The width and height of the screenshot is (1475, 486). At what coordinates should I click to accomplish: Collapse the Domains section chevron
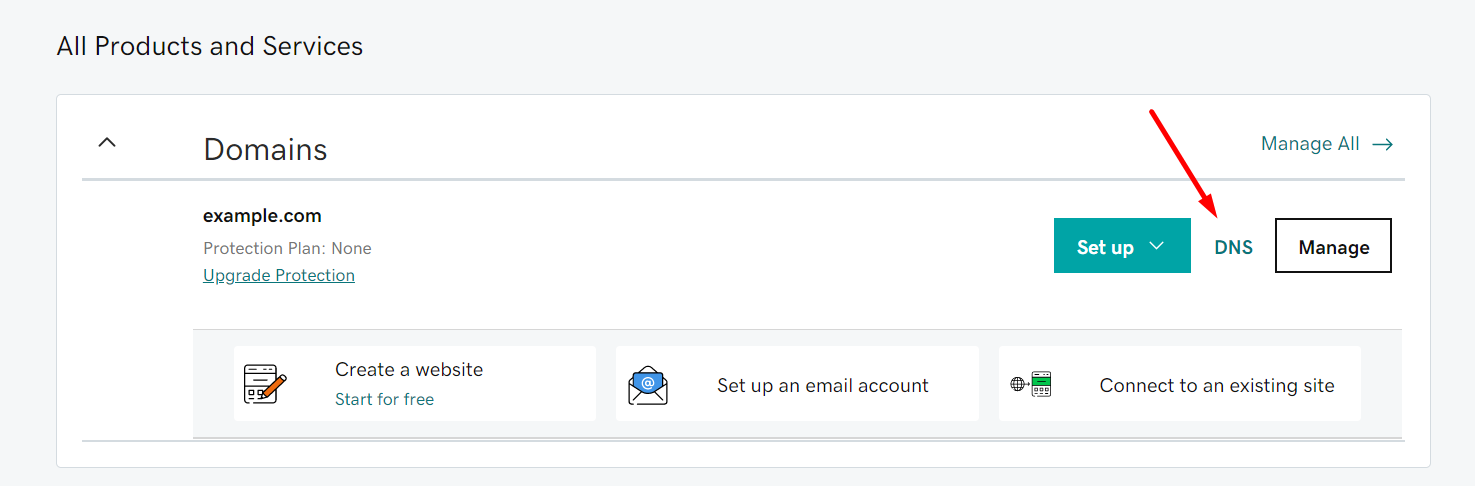(x=107, y=142)
